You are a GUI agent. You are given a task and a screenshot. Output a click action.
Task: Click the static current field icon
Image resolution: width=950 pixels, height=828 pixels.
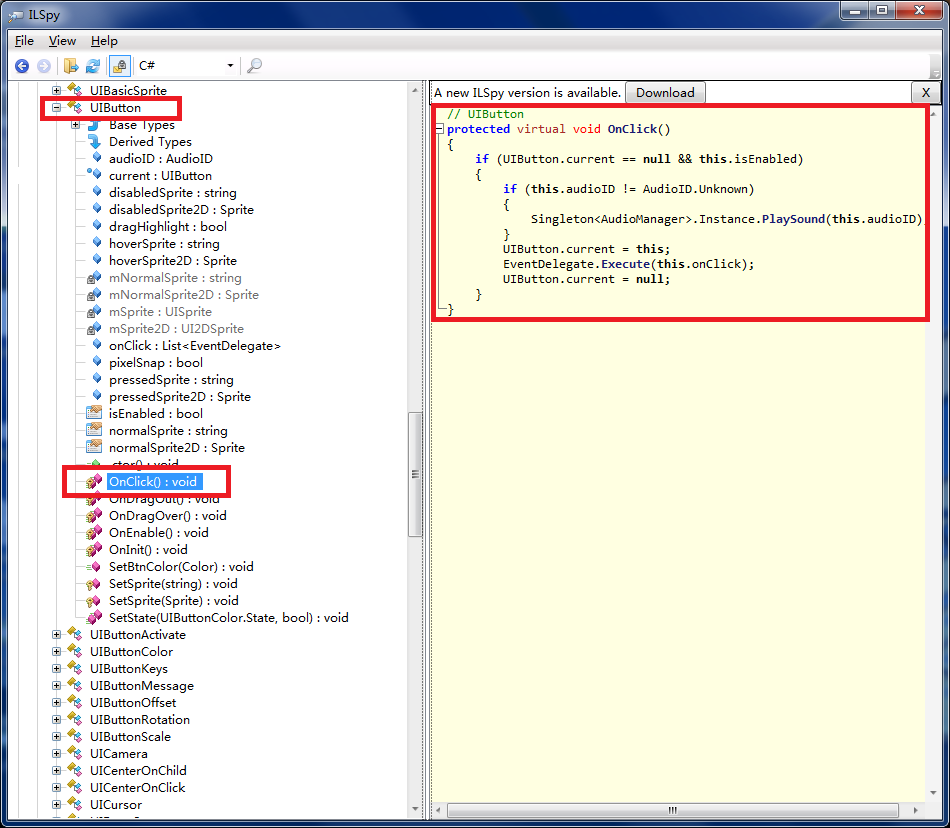95,174
